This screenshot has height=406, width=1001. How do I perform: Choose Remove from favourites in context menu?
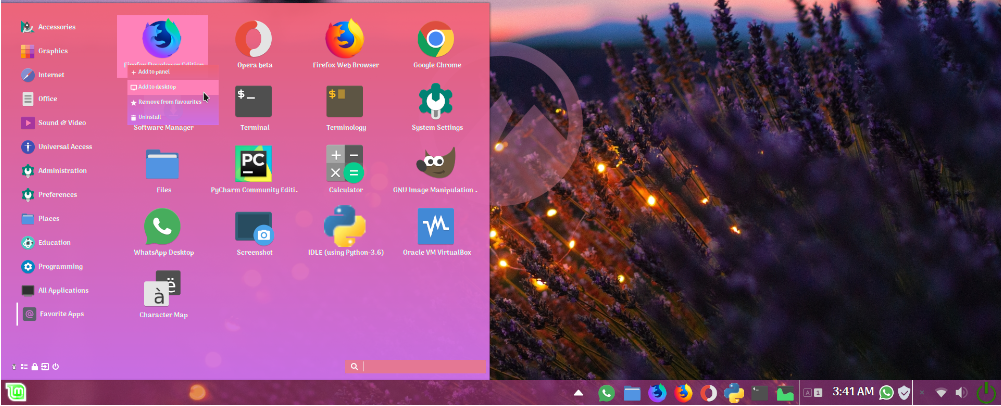click(x=173, y=102)
